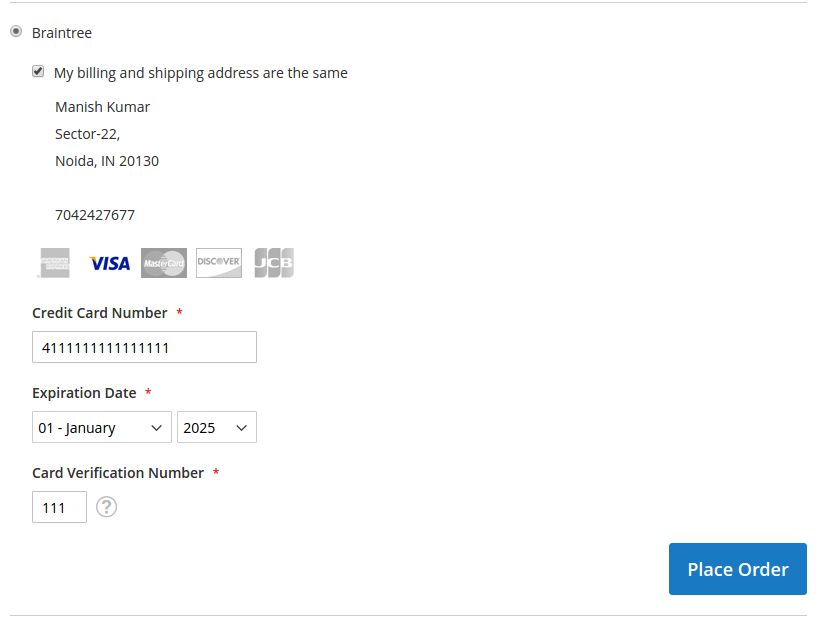This screenshot has height=620, width=818.
Task: Click the Braintree label text
Action: tap(62, 33)
